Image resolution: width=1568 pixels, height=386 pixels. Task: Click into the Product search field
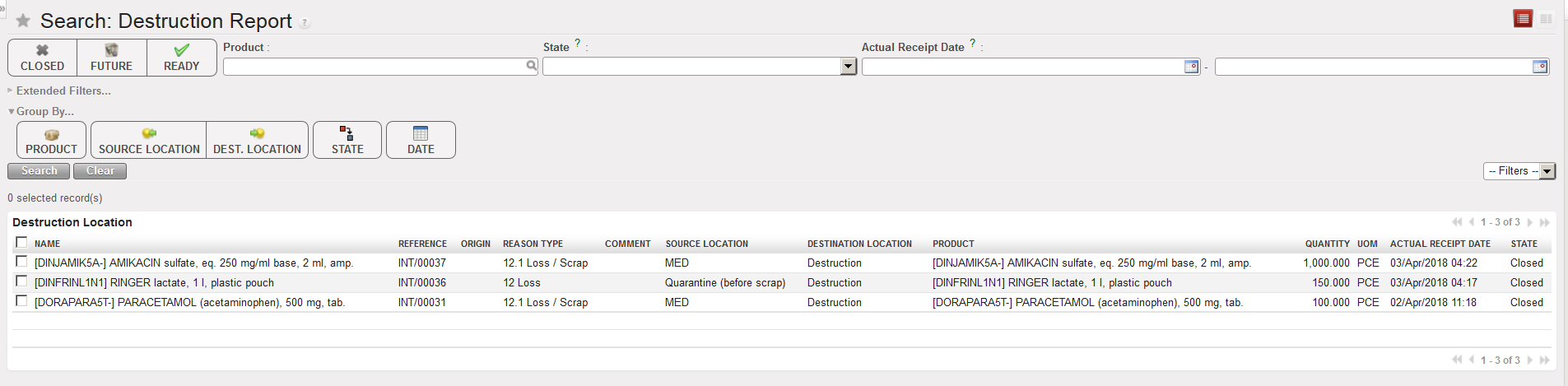tap(375, 67)
